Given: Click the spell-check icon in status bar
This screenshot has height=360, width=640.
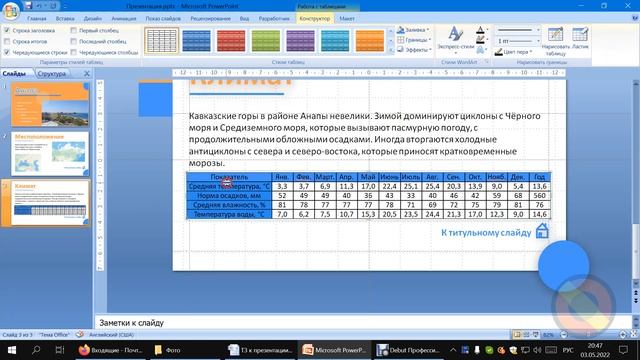Looking at the screenshot, I should pos(80,335).
